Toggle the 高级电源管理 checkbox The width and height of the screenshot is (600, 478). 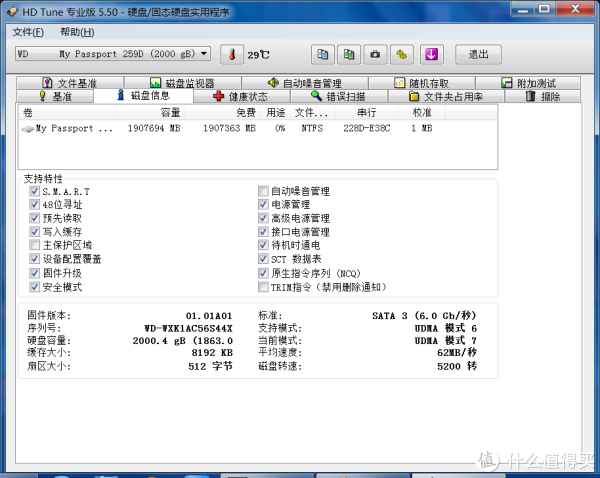pos(263,218)
